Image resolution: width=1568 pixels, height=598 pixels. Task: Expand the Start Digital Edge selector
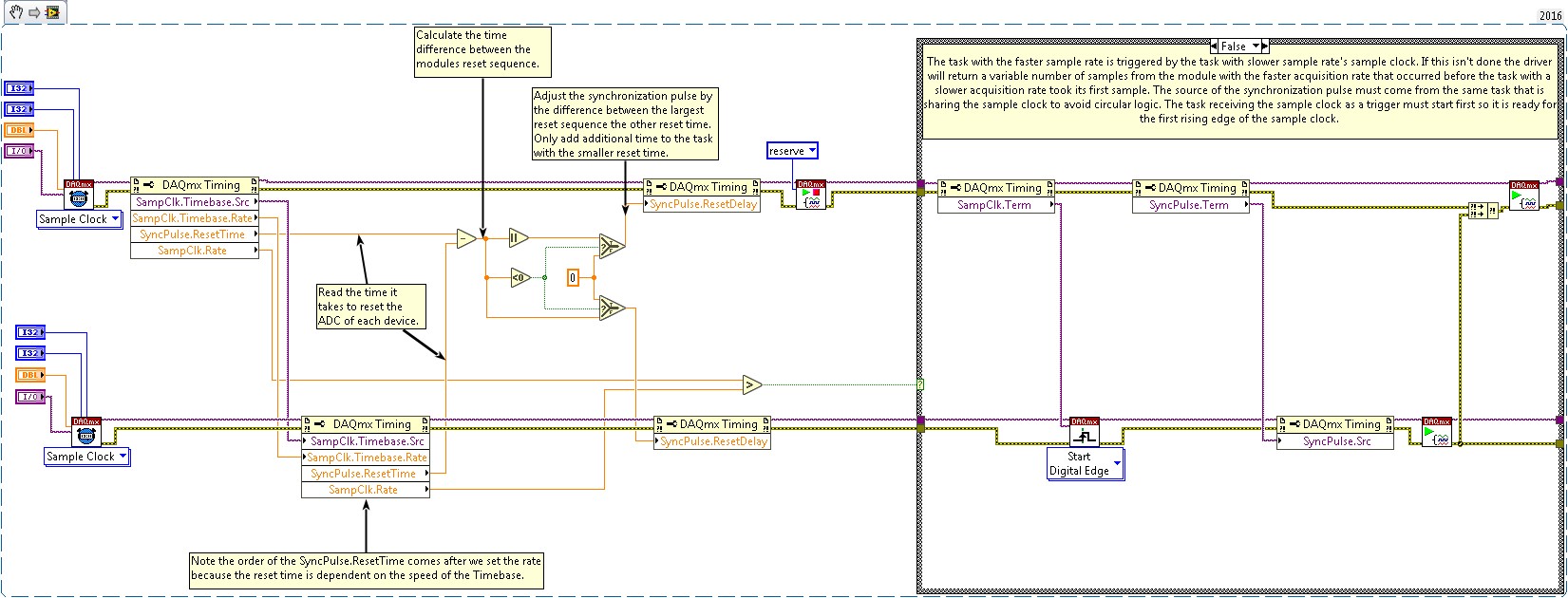point(1117,464)
